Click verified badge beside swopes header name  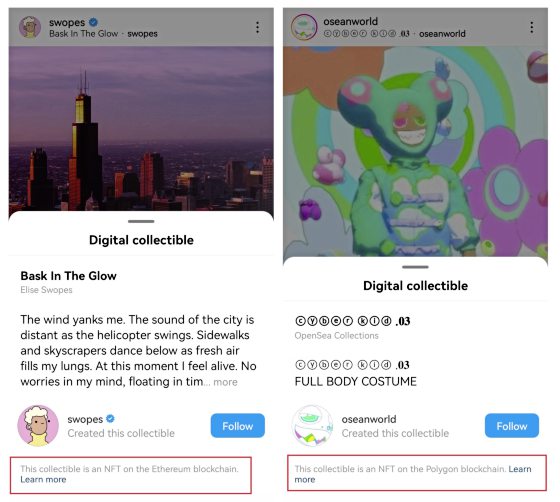tap(93, 22)
